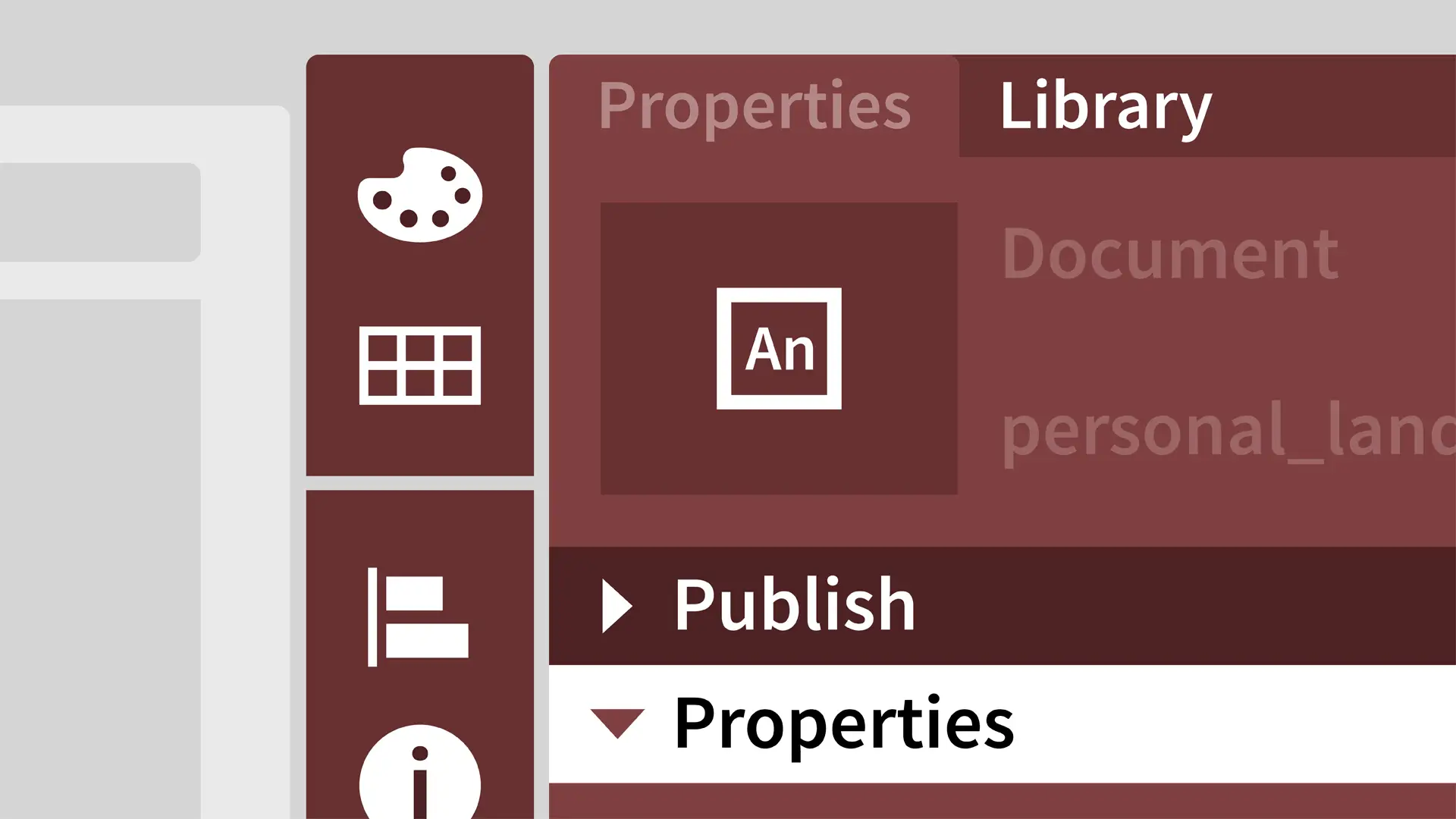This screenshot has width=1456, height=819.
Task: Collapse the Properties section triangle
Action: 617,723
